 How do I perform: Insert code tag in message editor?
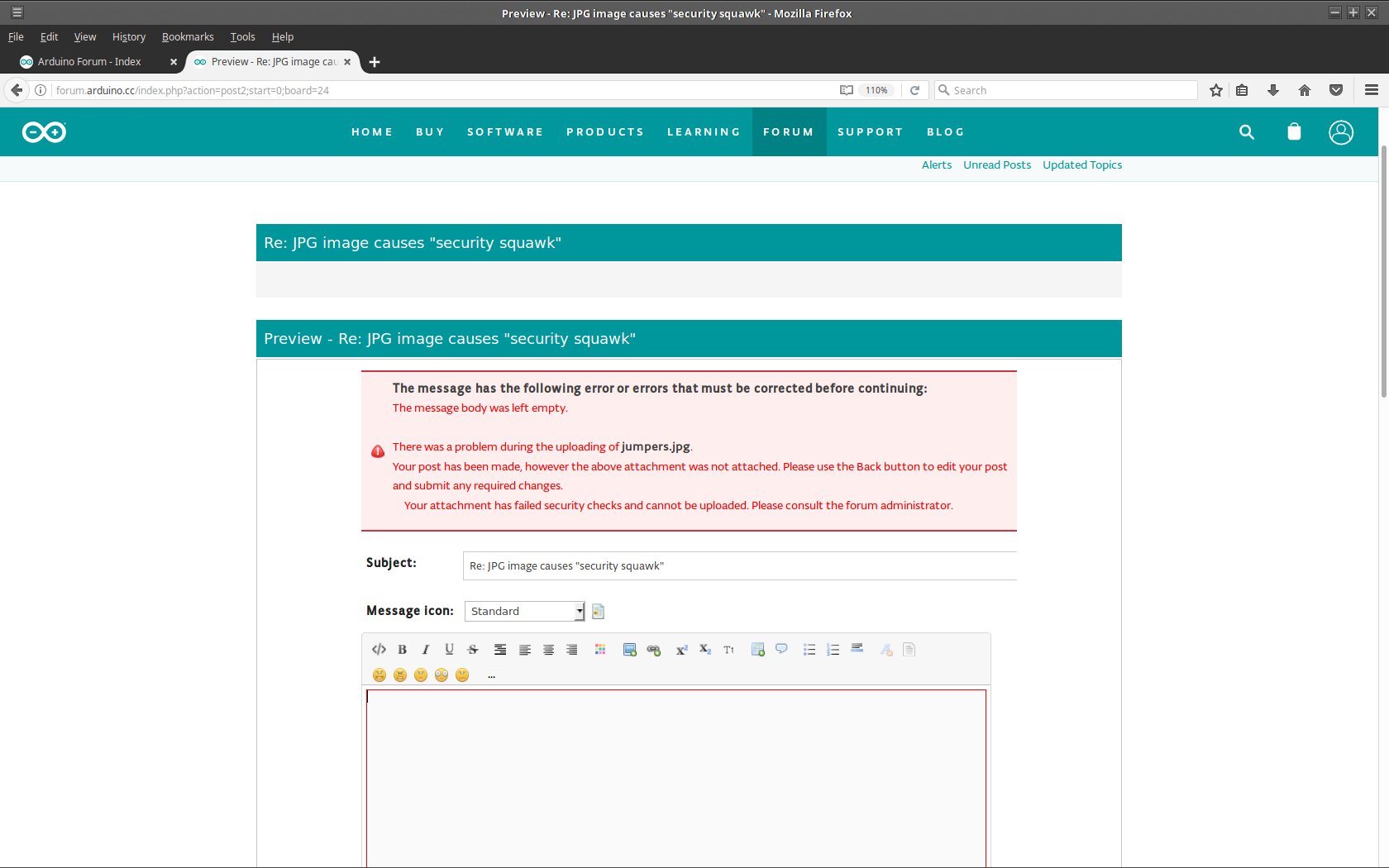tap(379, 650)
